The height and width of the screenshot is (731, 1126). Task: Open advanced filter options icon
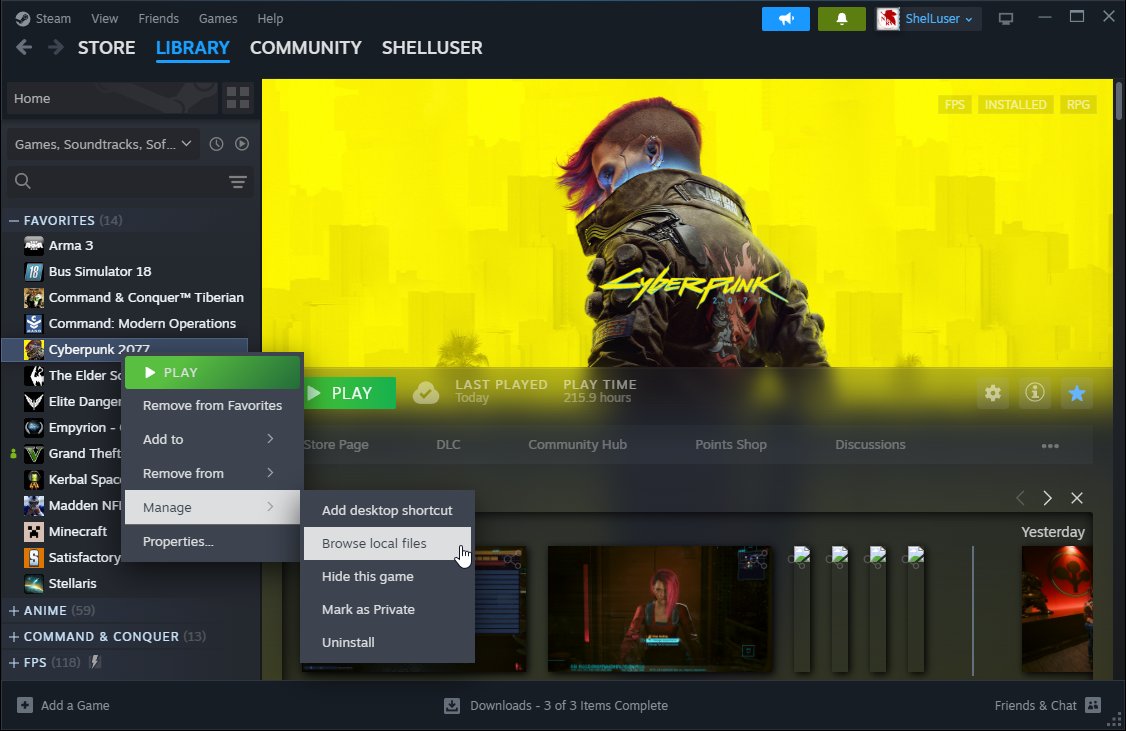pos(238,182)
